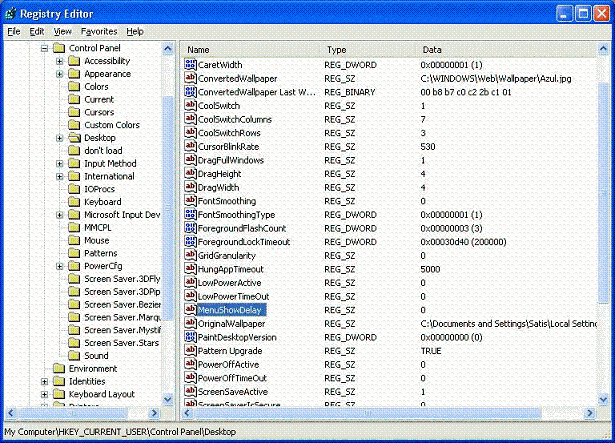
Task: Expand the Identities key
Action: tap(44, 381)
